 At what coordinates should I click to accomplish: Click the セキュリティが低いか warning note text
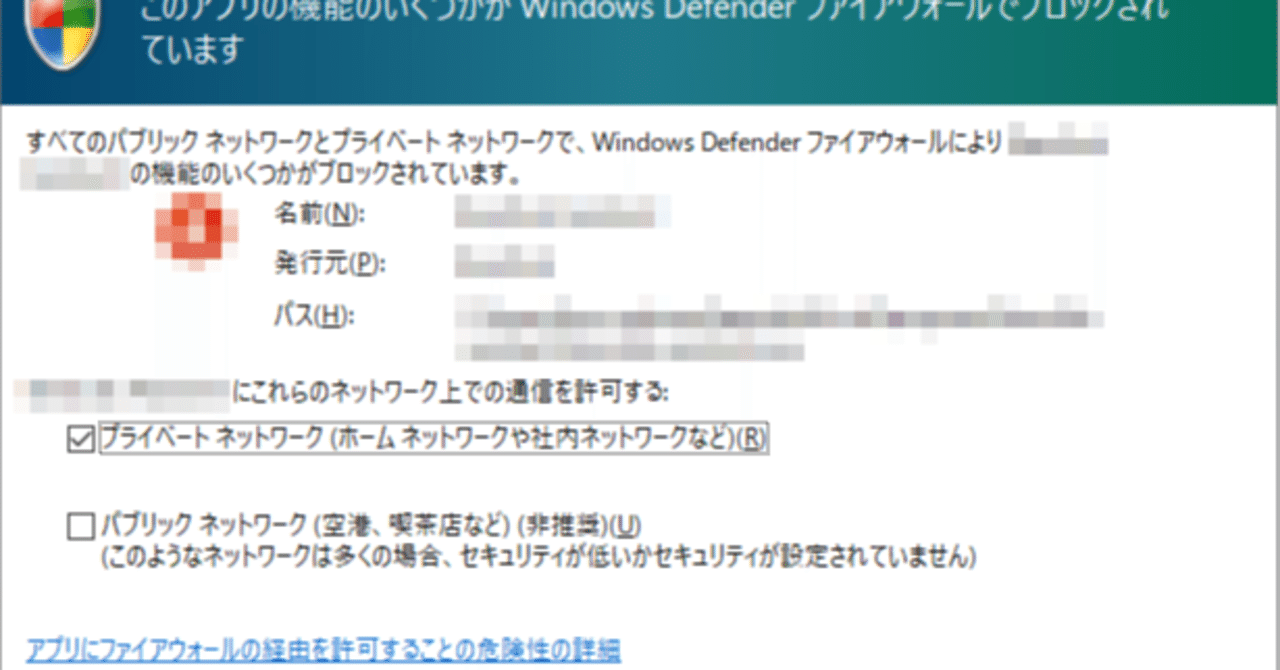(x=538, y=553)
